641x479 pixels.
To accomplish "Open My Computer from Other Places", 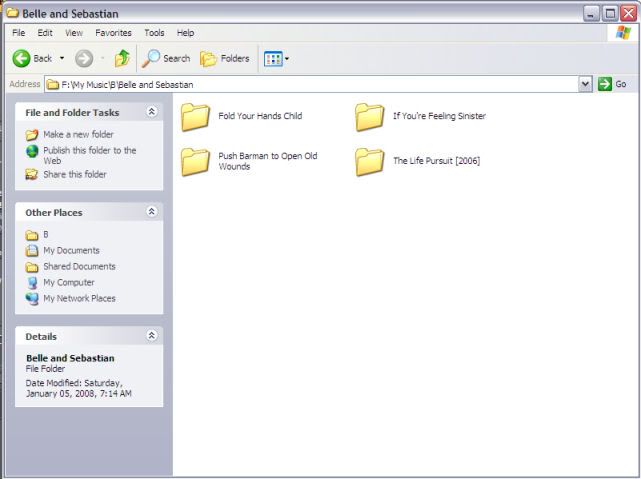I will point(69,282).
